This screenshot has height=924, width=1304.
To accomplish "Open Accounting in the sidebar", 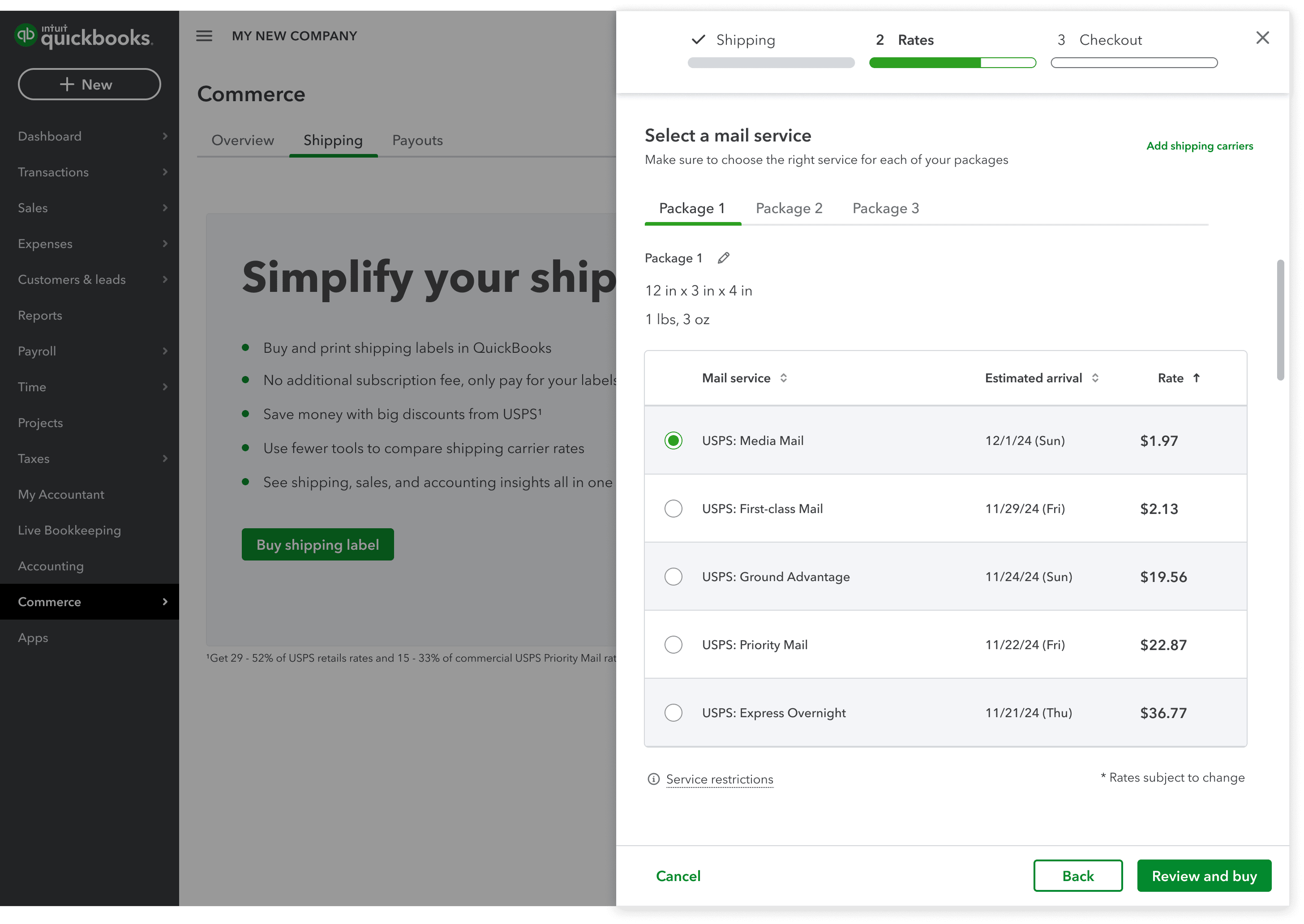I will (90, 566).
